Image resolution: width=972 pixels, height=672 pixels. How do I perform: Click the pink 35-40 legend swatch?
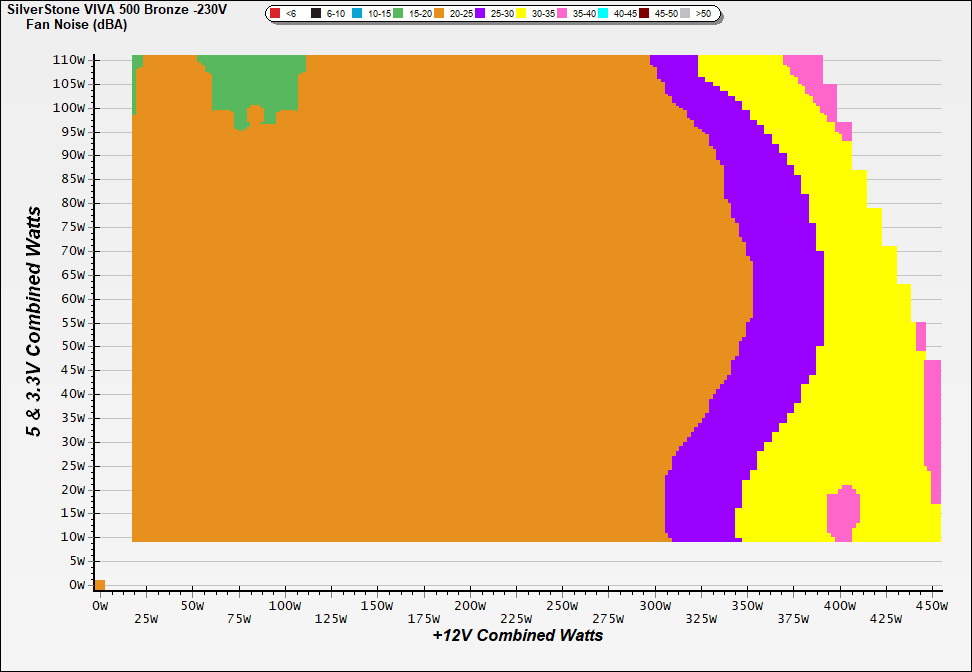562,14
